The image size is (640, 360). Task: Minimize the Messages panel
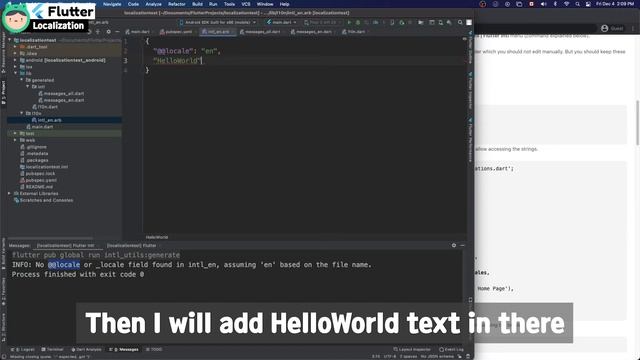[x=462, y=245]
